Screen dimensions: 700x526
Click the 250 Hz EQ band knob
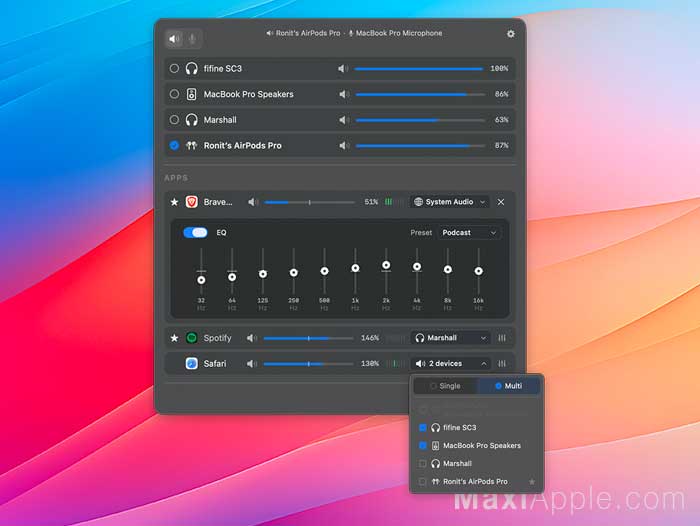(294, 272)
